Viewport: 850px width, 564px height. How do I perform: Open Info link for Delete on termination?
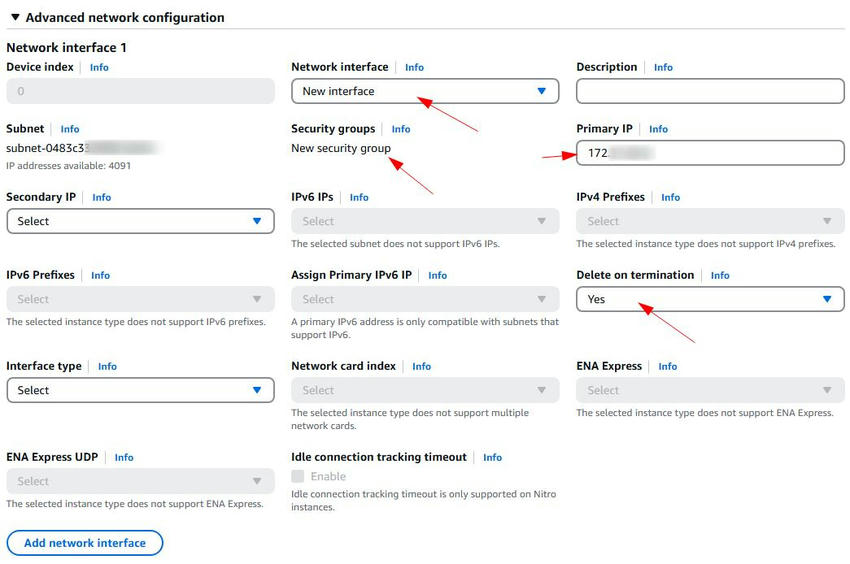(x=720, y=275)
